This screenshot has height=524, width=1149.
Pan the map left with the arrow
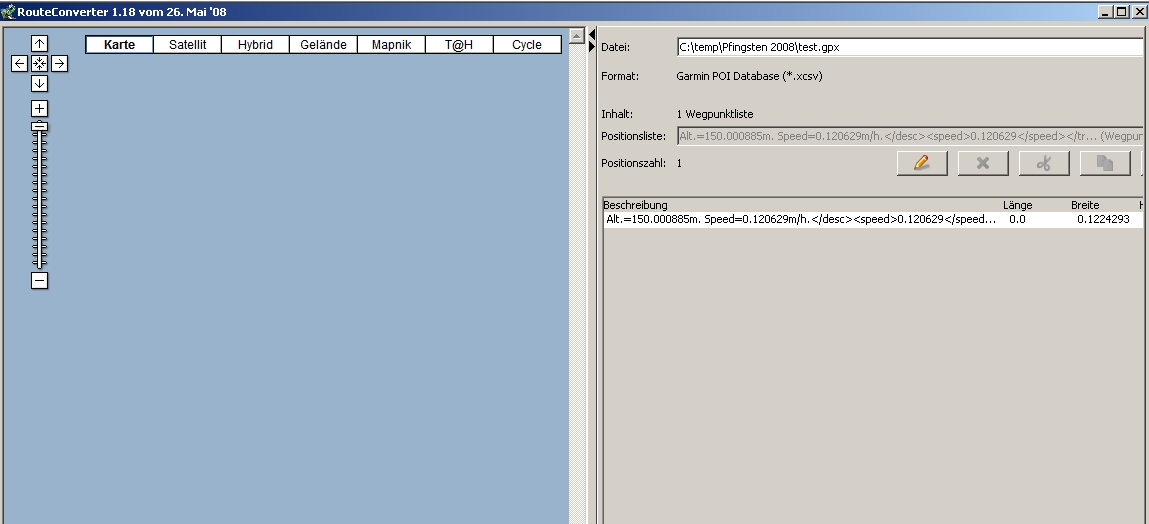pyautogui.click(x=19, y=63)
